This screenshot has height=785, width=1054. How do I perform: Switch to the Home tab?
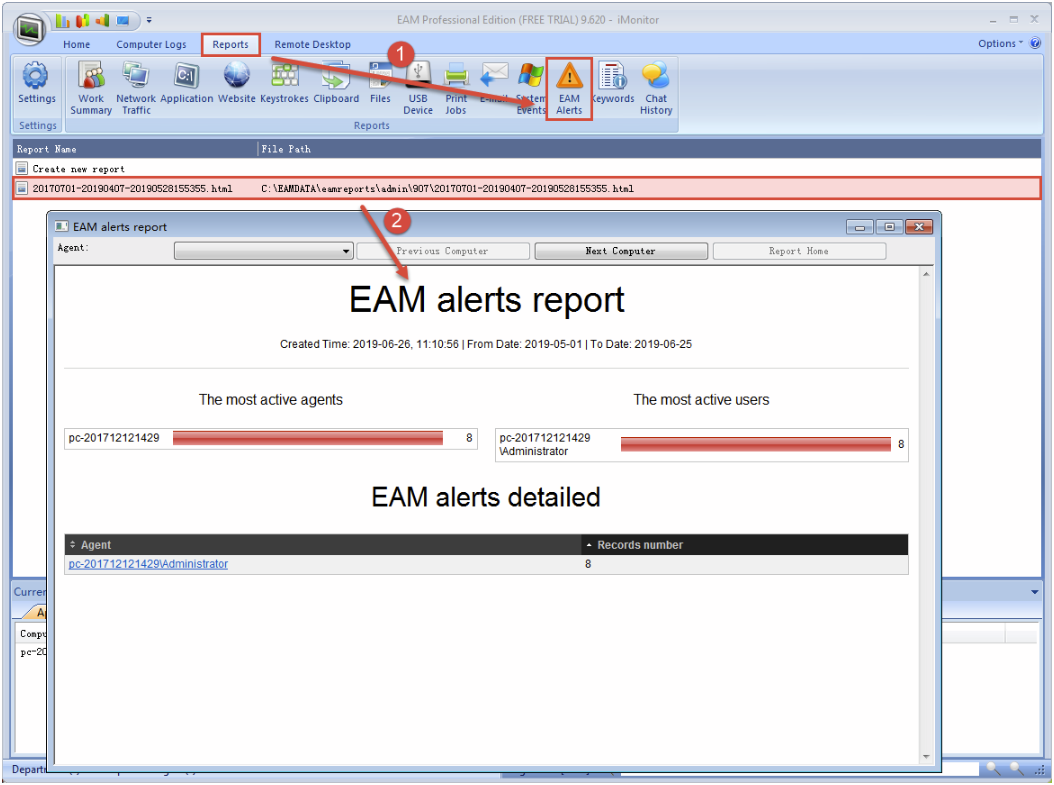click(77, 44)
